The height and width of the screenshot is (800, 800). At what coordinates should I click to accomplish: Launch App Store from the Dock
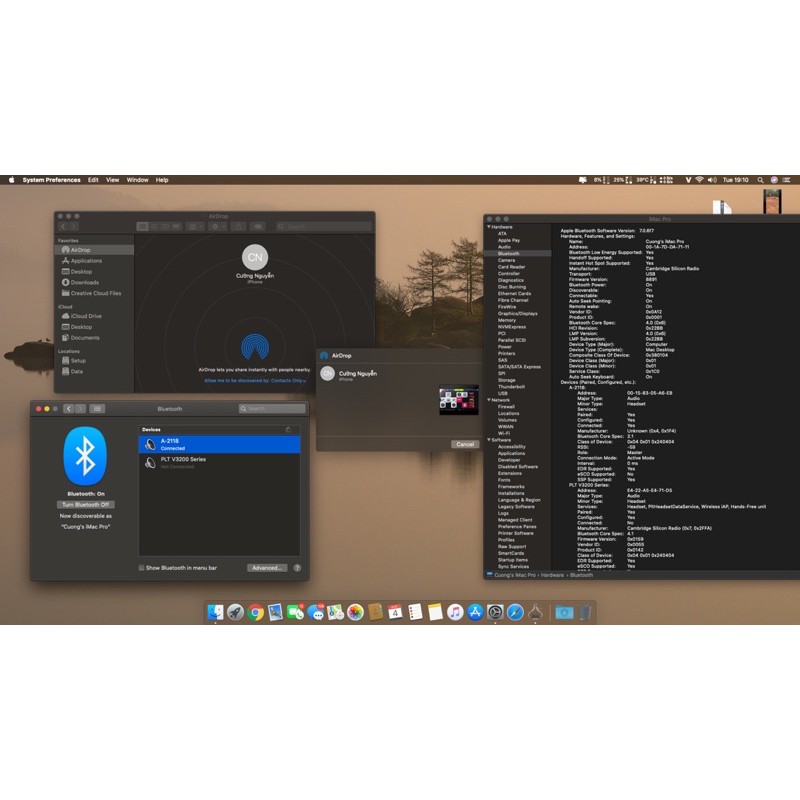pos(475,612)
